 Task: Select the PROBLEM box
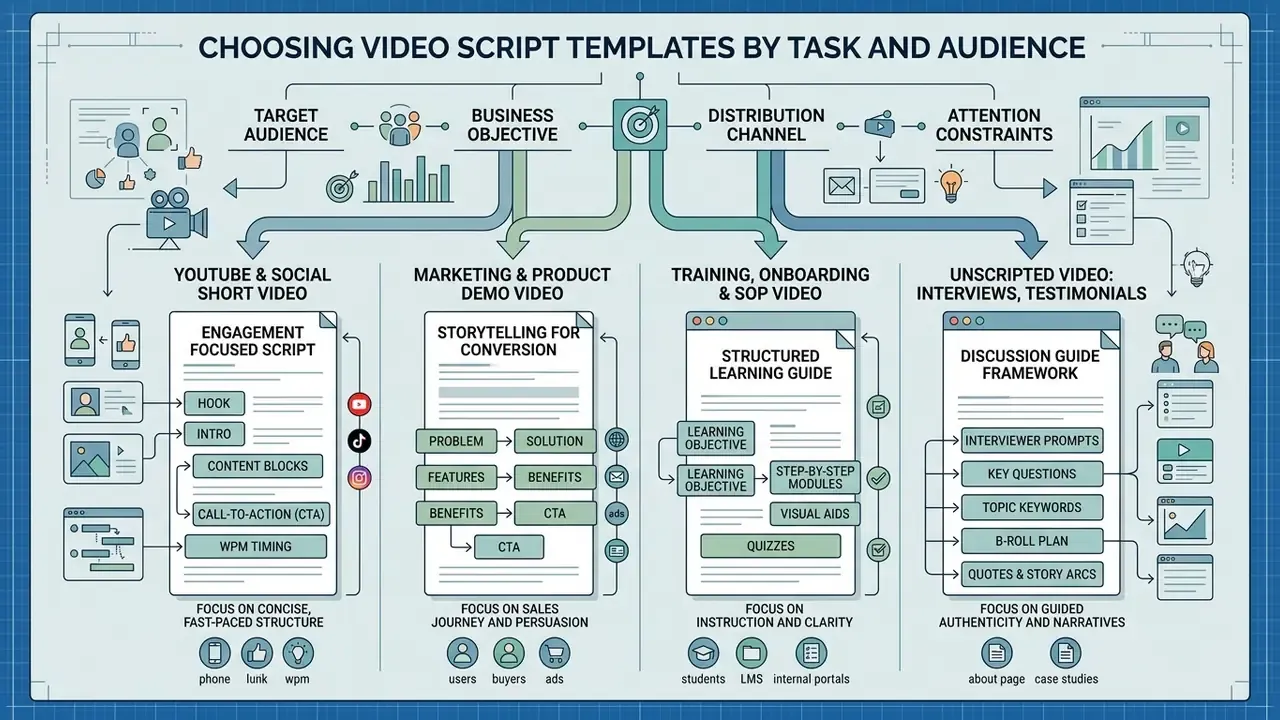point(455,441)
